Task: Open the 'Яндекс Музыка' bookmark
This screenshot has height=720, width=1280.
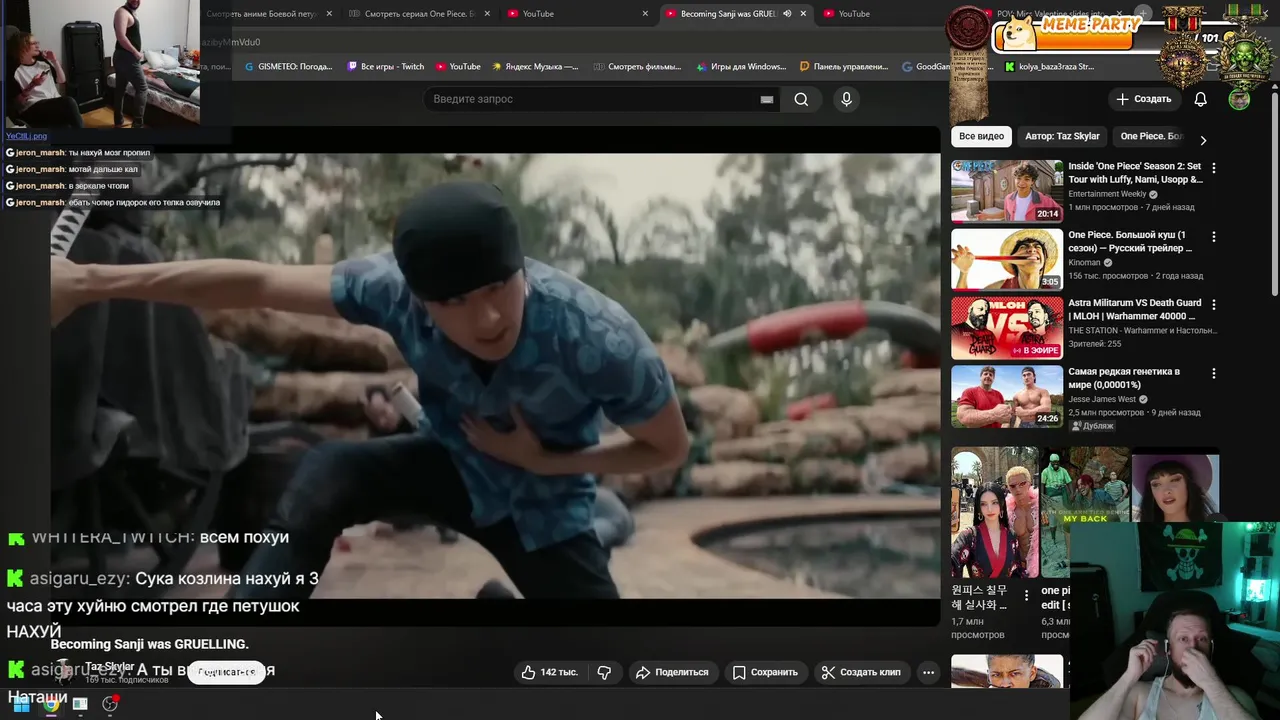Action: [x=535, y=67]
